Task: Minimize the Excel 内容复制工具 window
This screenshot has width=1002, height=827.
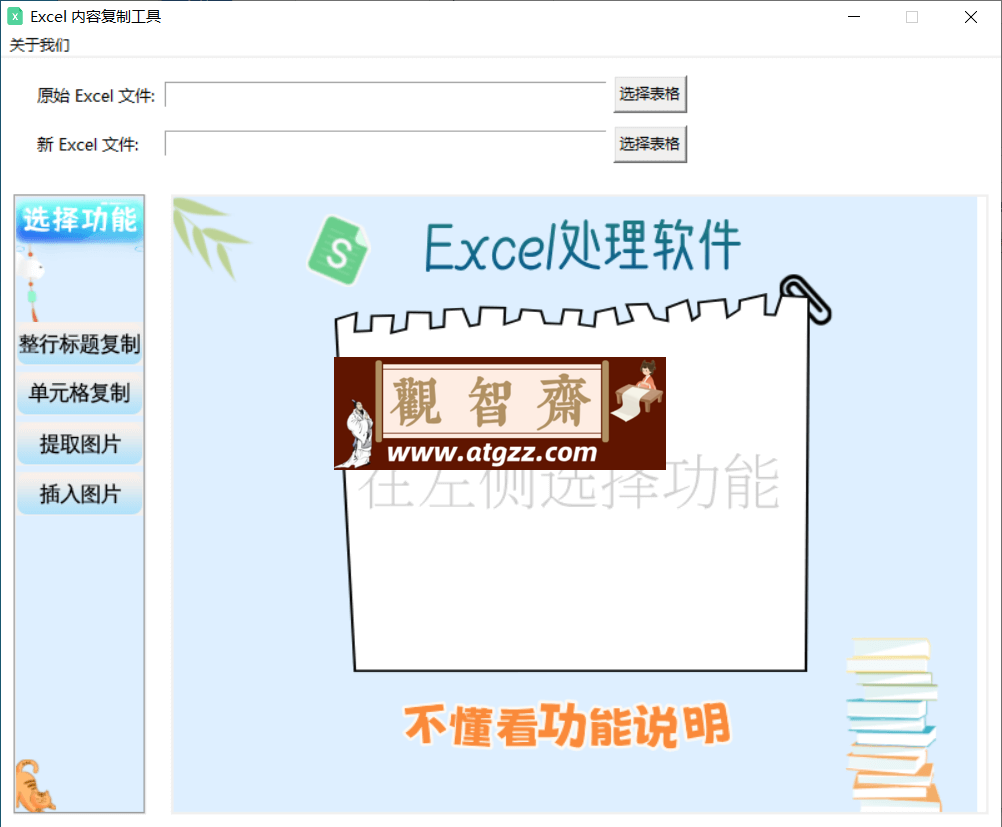Action: tap(854, 17)
